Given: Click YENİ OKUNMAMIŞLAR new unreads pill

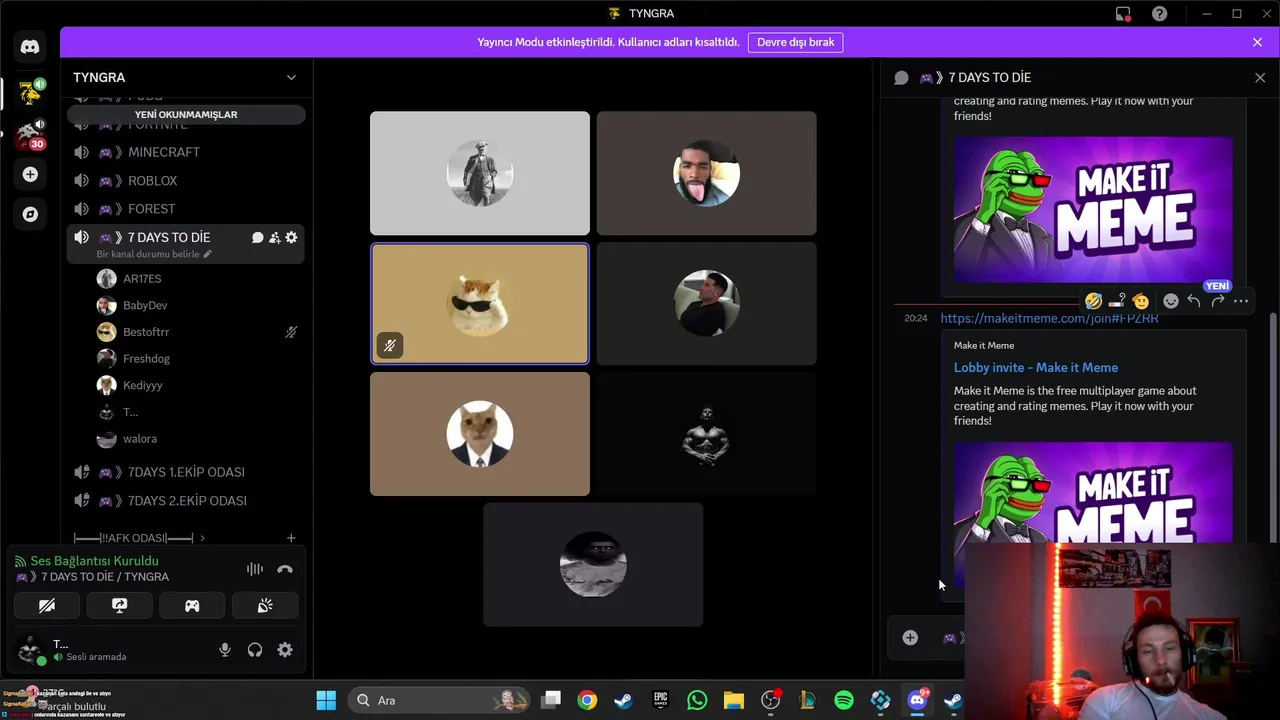Looking at the screenshot, I should [x=186, y=114].
